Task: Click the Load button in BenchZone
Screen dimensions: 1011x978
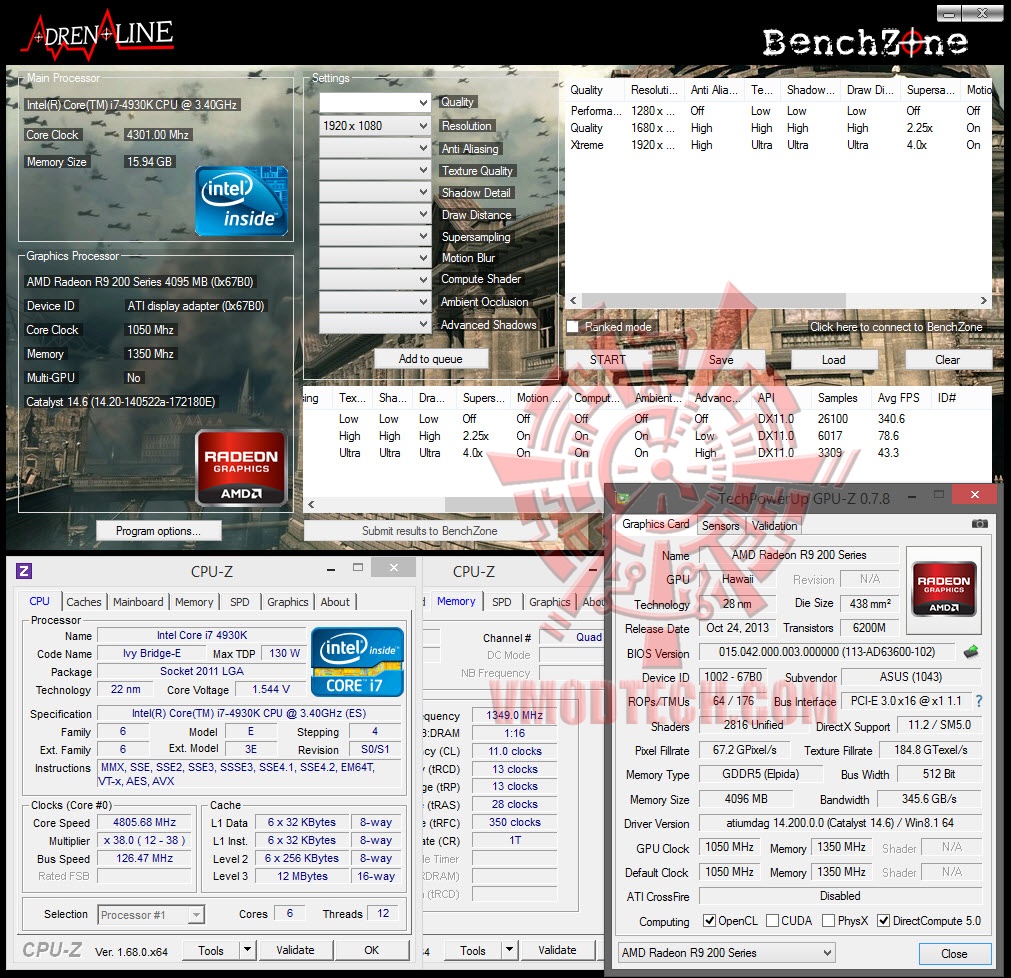Action: [834, 360]
